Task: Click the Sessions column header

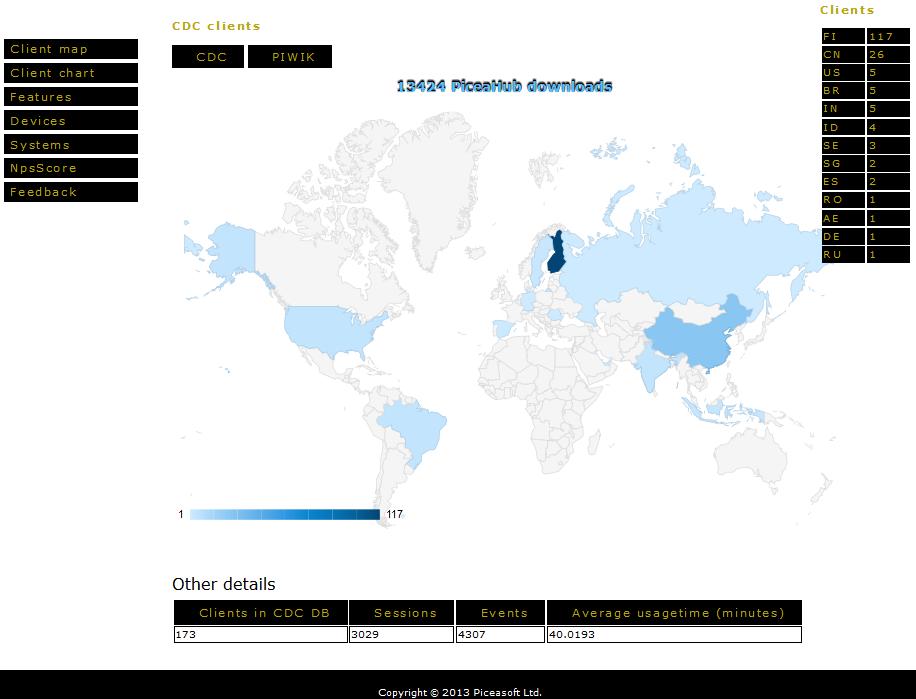Action: (x=402, y=613)
